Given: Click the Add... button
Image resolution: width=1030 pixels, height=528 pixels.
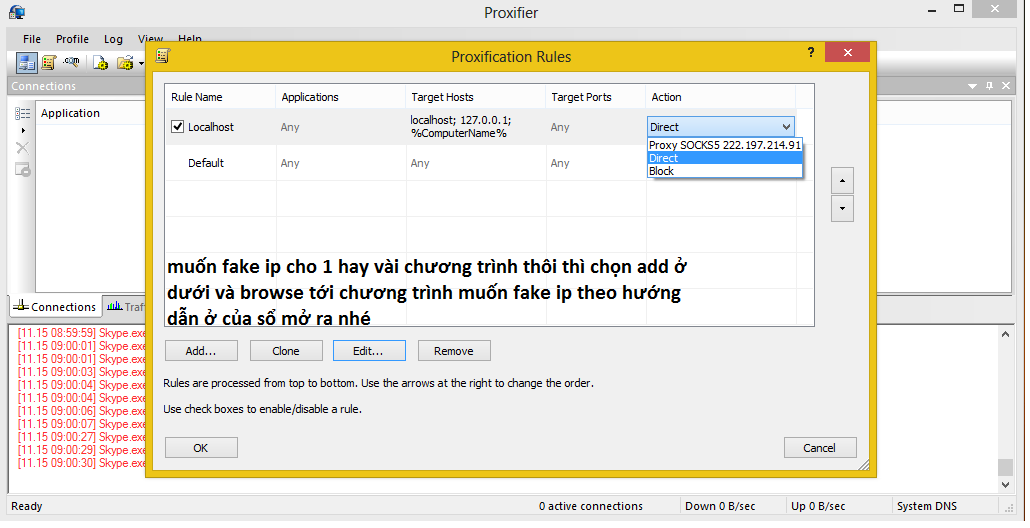Looking at the screenshot, I should click(201, 351).
